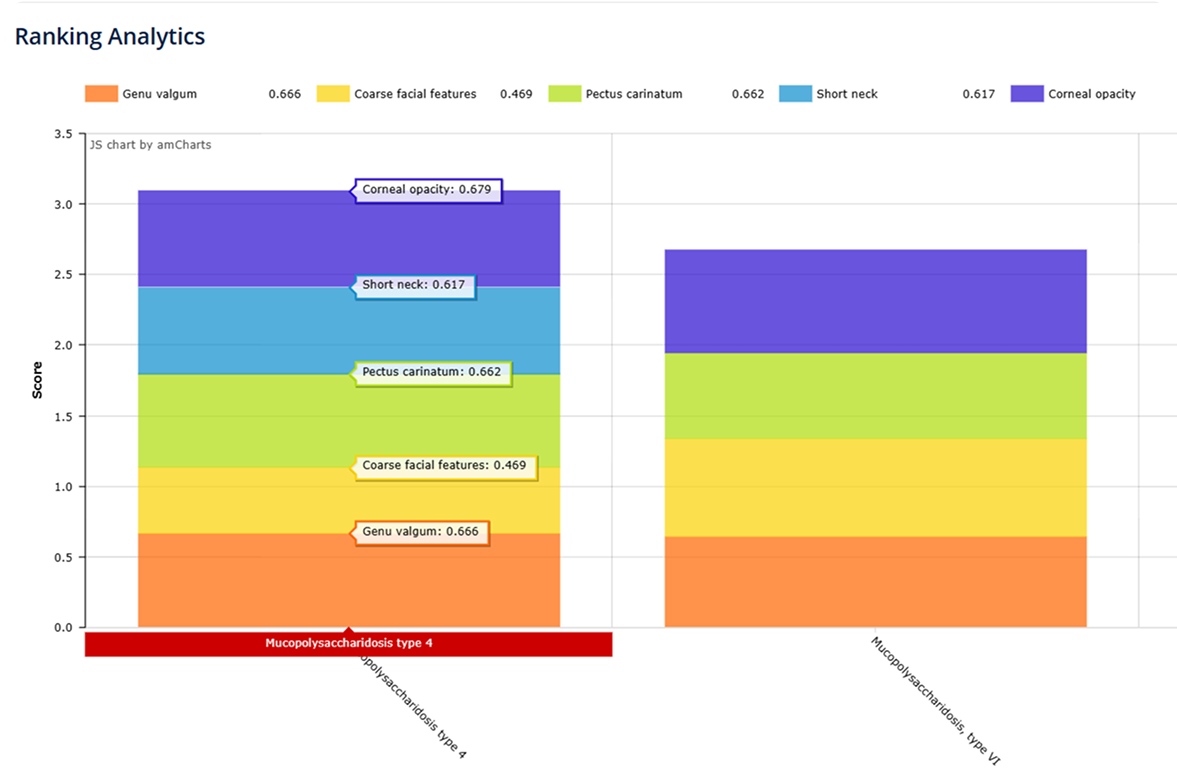Image resolution: width=1177 pixels, height=783 pixels.
Task: Select the green segment of the type VI bar
Action: coord(875,395)
